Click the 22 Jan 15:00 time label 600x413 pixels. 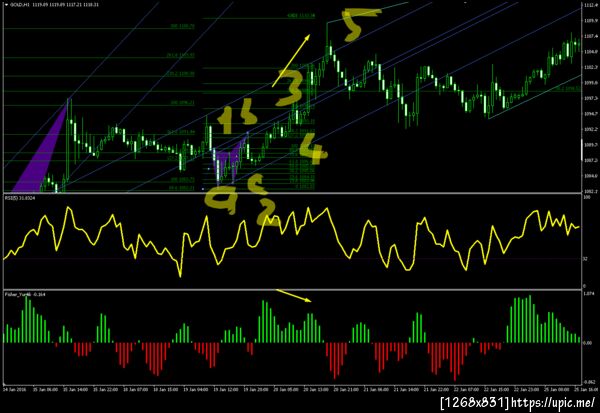(x=496, y=390)
